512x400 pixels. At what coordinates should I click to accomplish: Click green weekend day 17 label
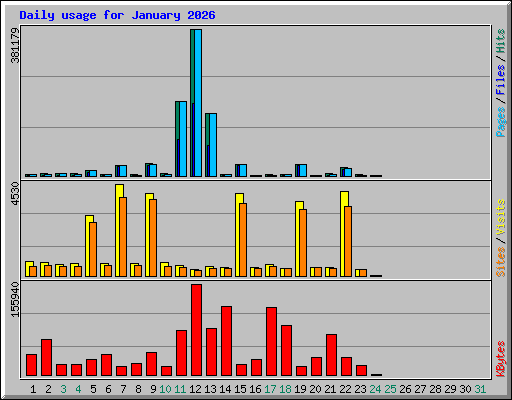(270, 389)
